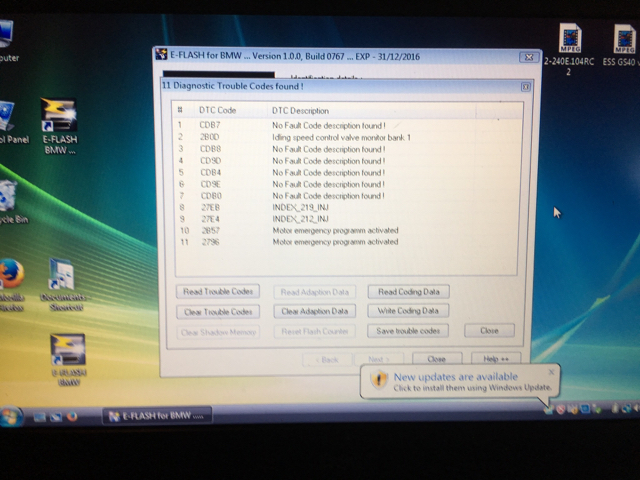Select the row with DTC code 2B0D
Image resolution: width=640 pixels, height=480 pixels.
click(347, 137)
